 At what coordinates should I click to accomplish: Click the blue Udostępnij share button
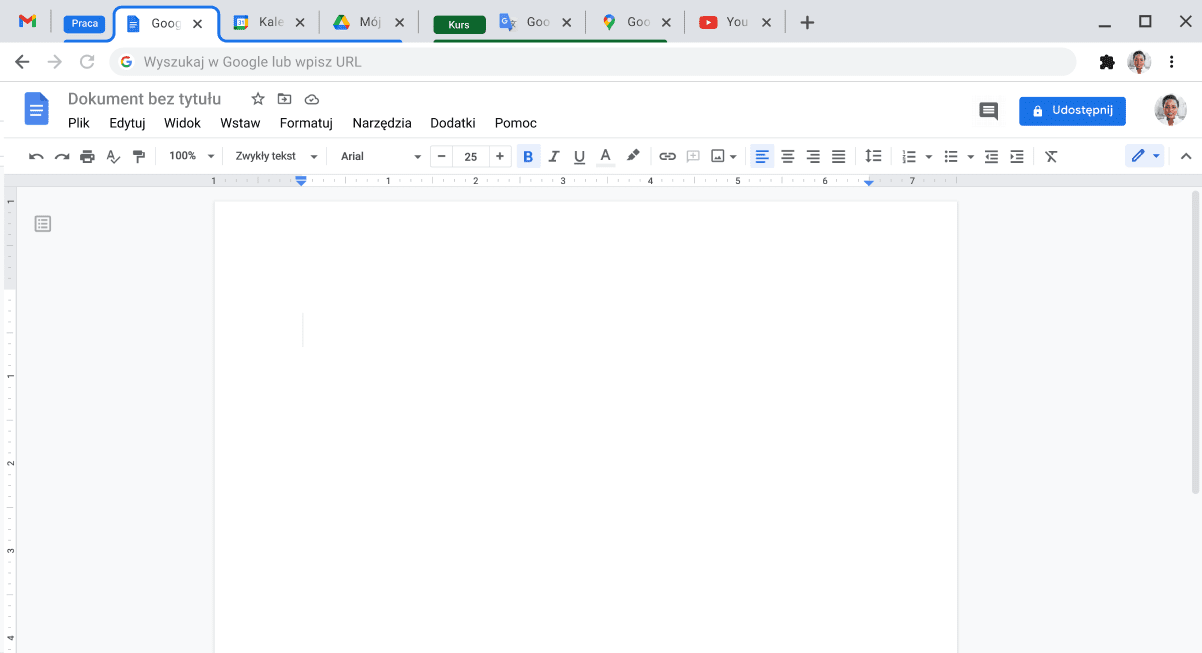1072,111
